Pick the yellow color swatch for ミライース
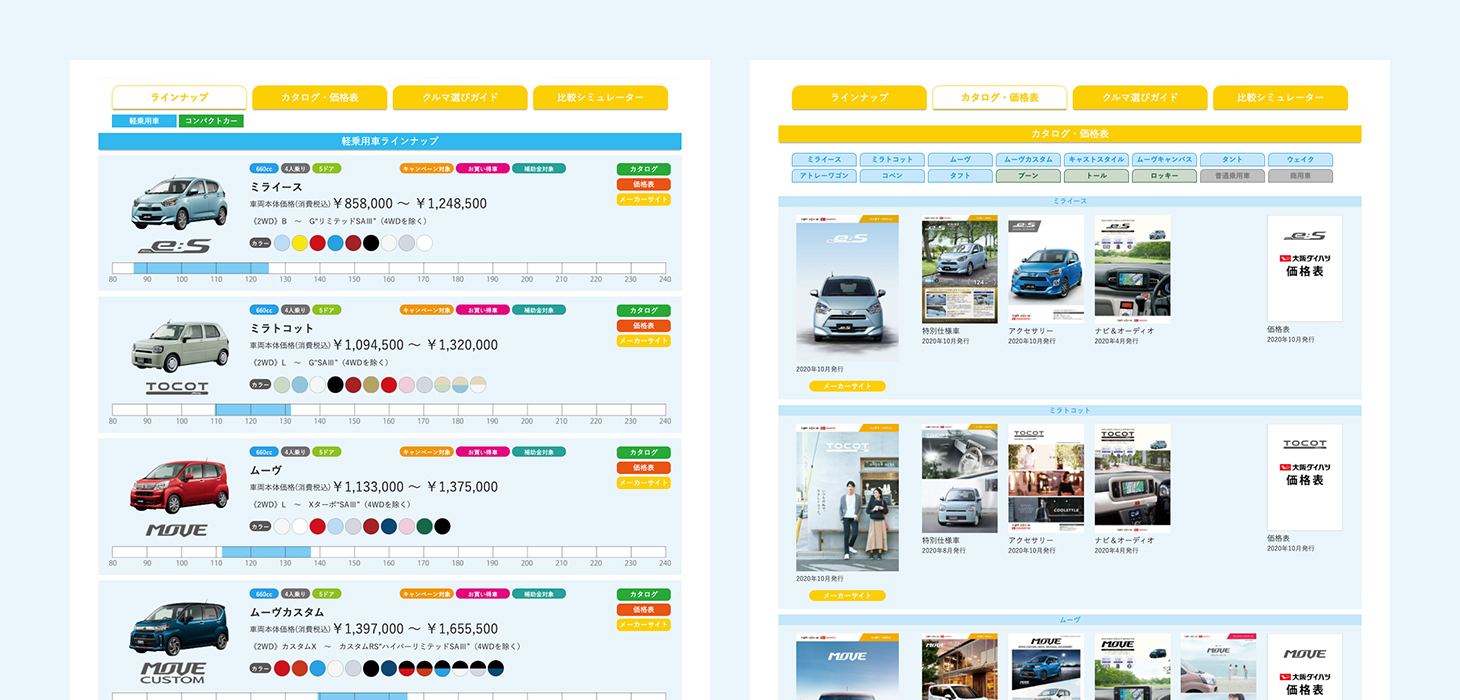The height and width of the screenshot is (700, 1460). tap(300, 243)
